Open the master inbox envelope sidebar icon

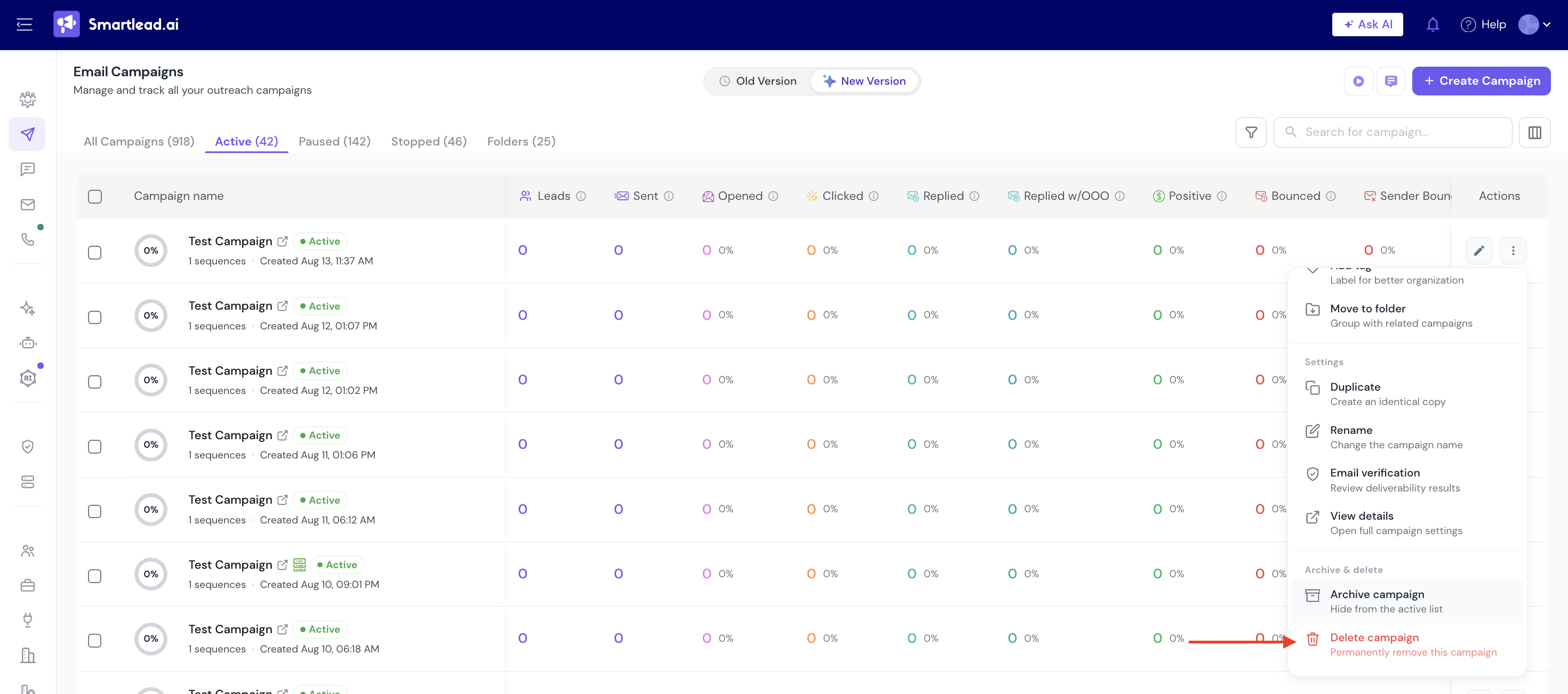[x=27, y=204]
